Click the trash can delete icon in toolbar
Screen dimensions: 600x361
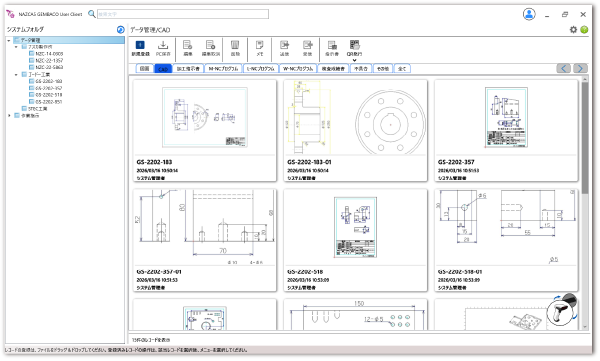point(235,45)
